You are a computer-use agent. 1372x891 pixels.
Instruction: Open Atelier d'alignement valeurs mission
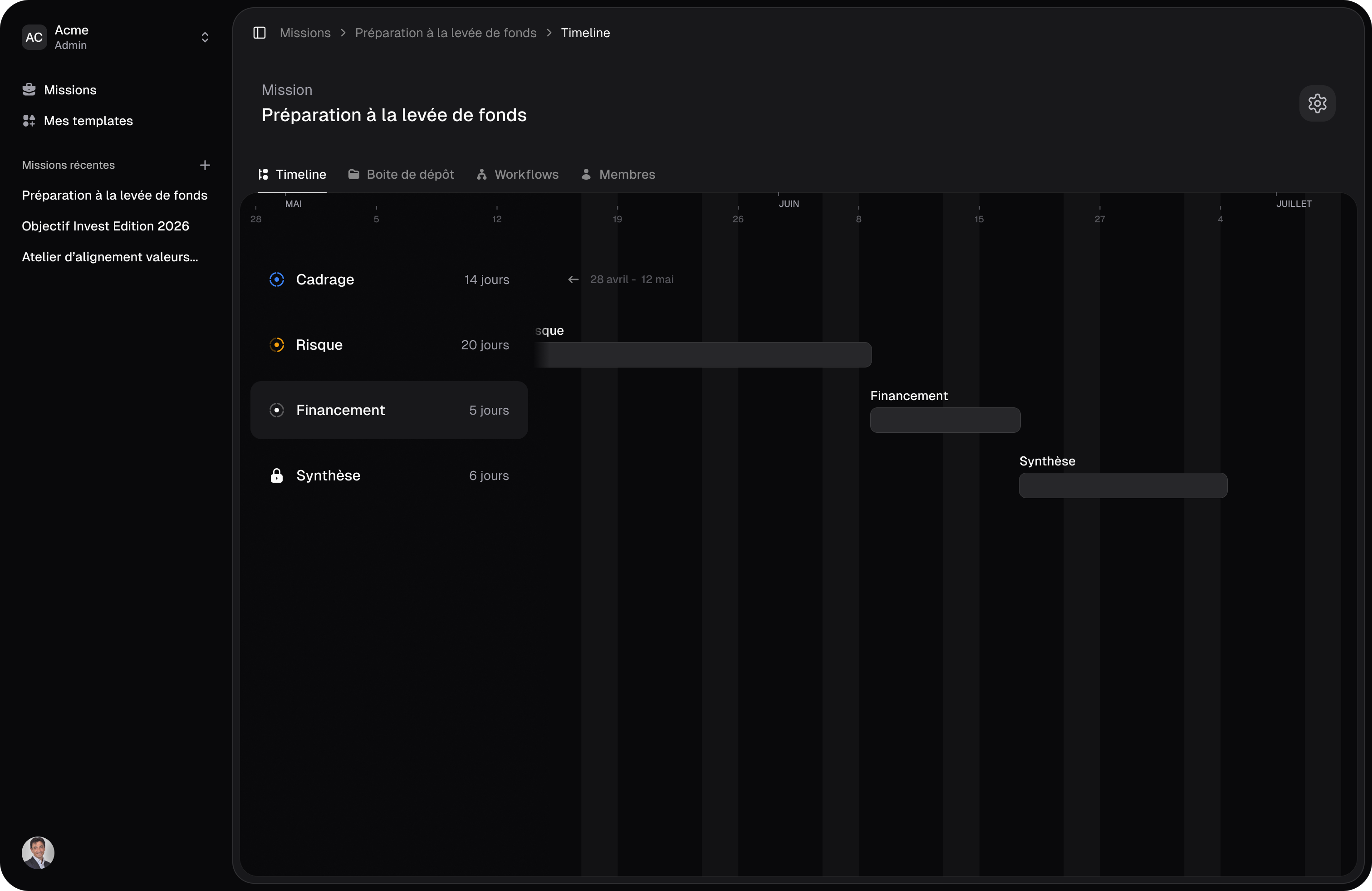[109, 257]
